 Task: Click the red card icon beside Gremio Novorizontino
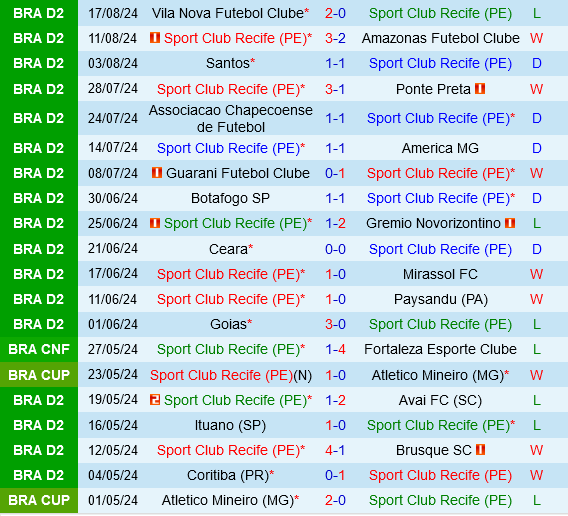pyautogui.click(x=510, y=223)
